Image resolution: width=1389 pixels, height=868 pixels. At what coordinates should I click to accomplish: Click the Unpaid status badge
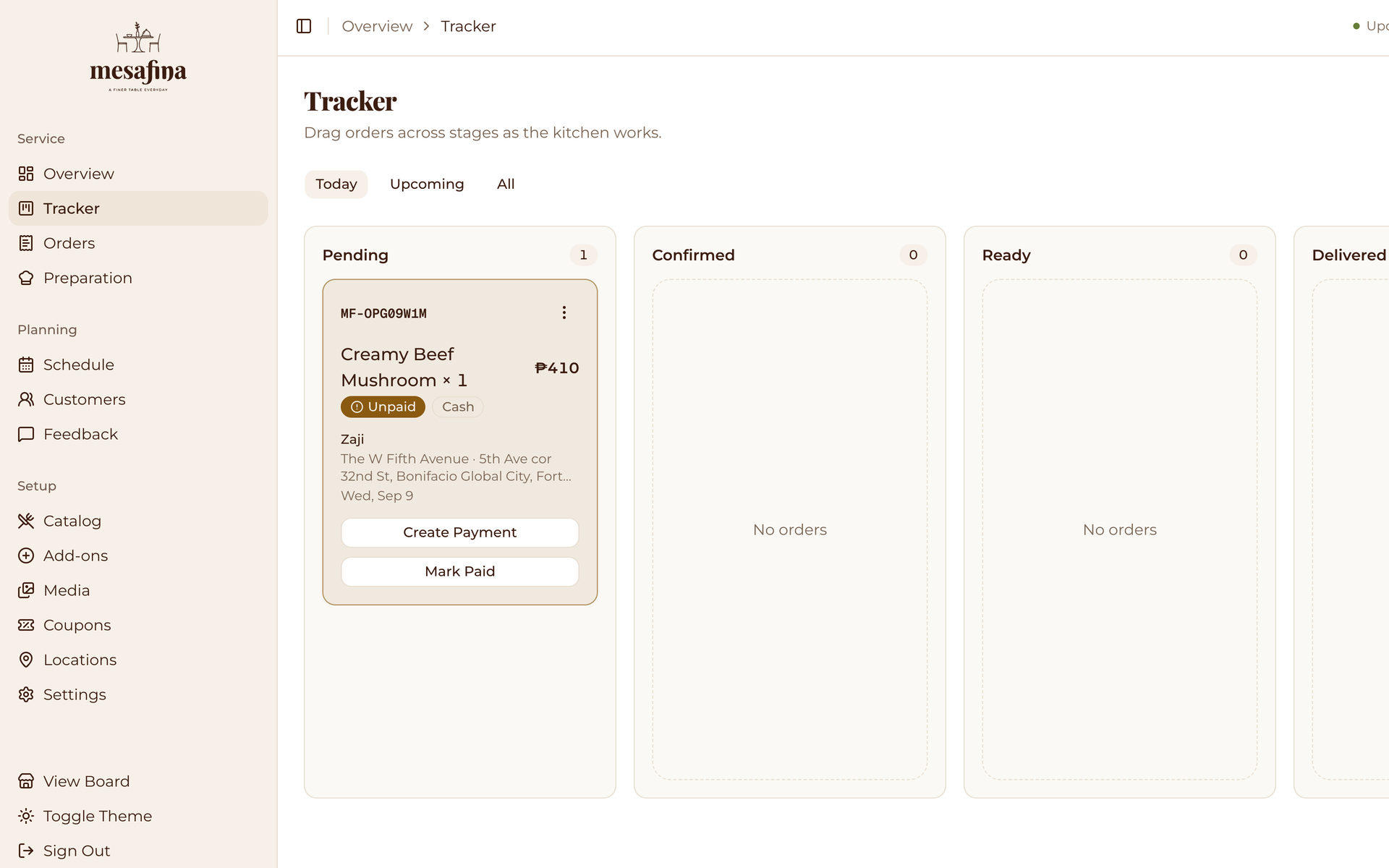(383, 407)
